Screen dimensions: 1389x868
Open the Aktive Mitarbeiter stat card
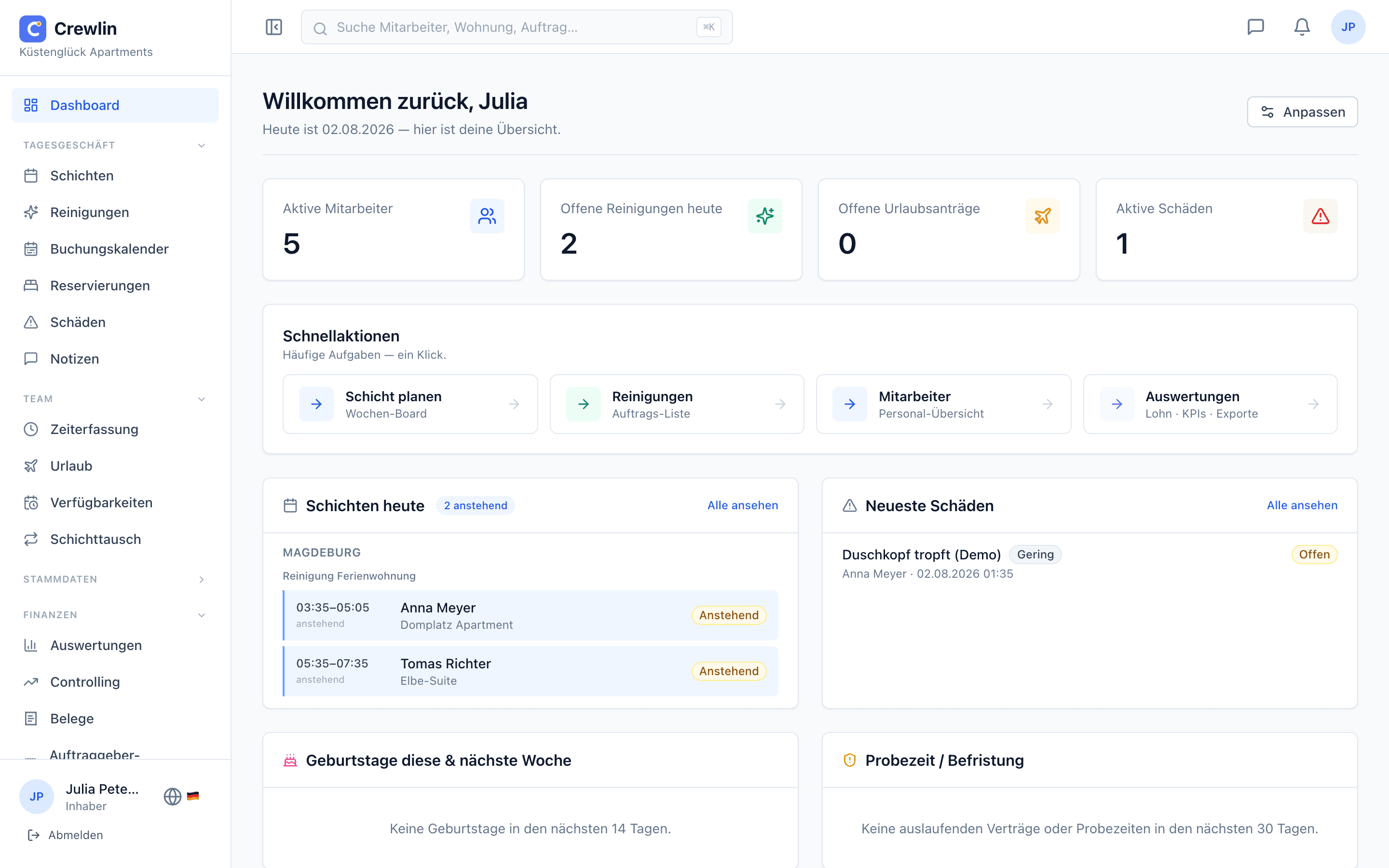pos(393,230)
